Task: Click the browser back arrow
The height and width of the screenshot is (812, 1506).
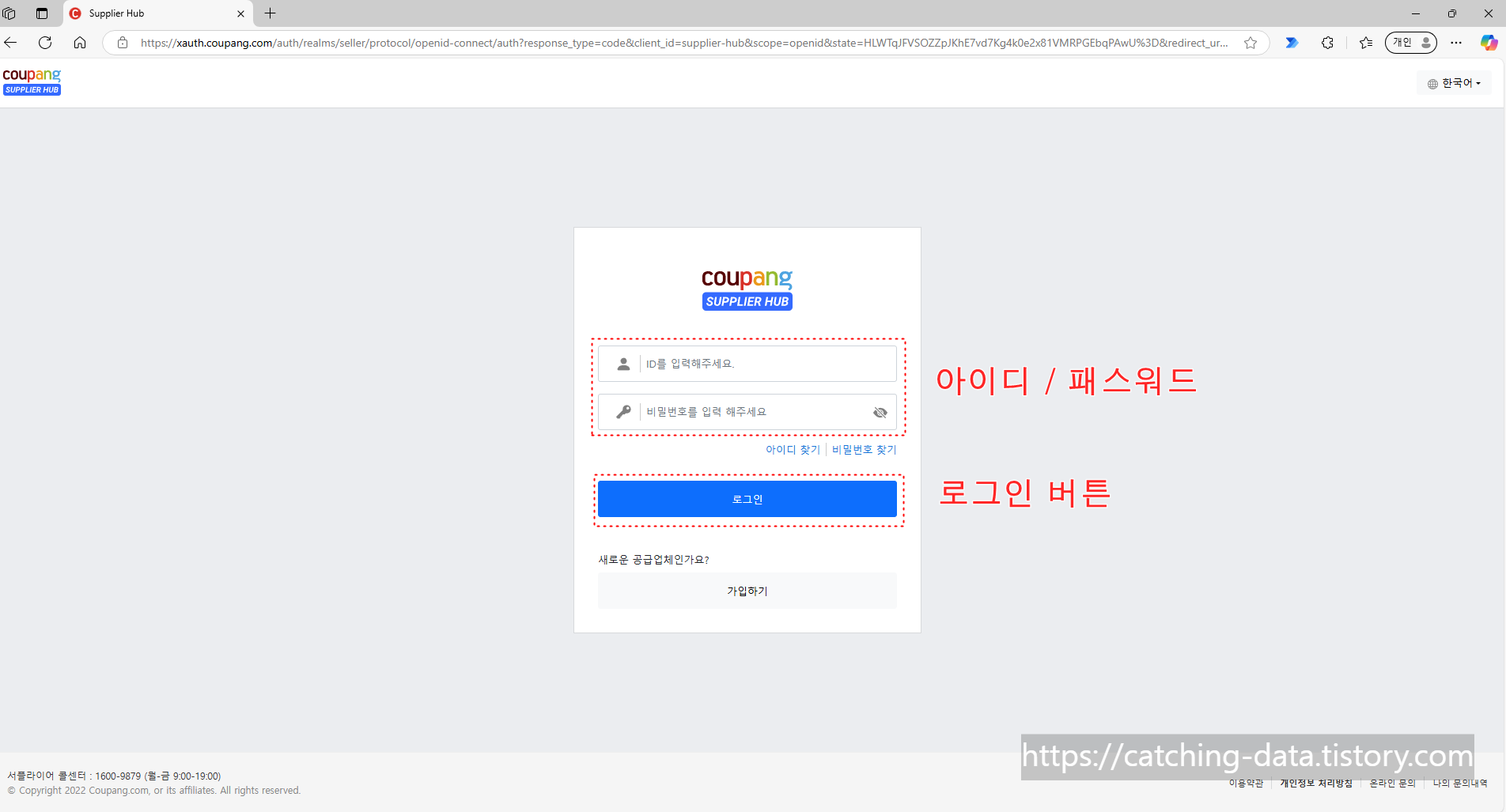Action: point(11,43)
